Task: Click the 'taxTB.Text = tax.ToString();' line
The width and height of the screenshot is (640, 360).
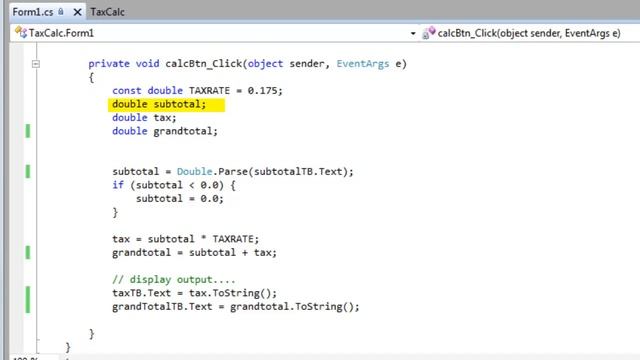Action: pos(194,293)
